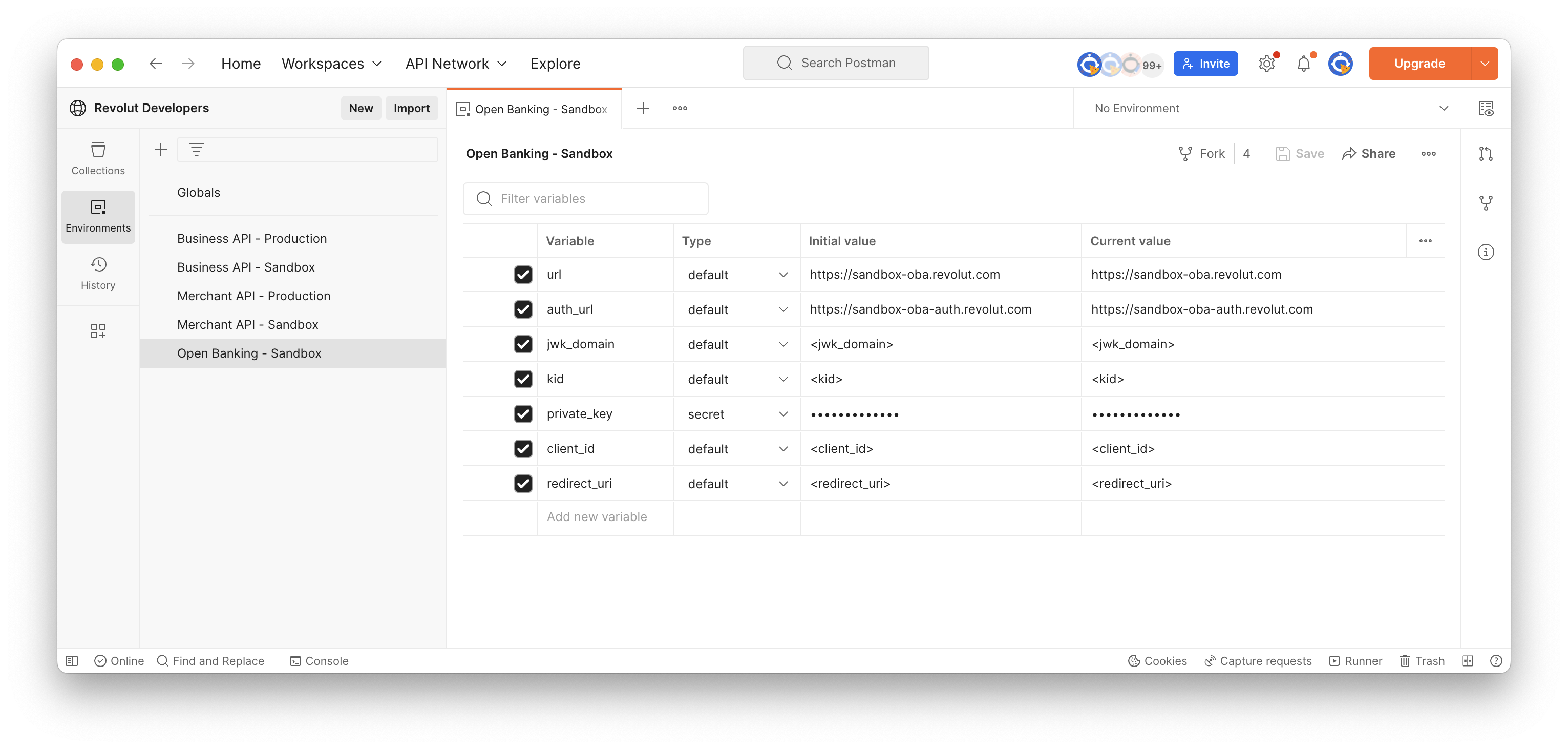Open environment quick look icon
The width and height of the screenshot is (1568, 749).
[x=1486, y=109]
